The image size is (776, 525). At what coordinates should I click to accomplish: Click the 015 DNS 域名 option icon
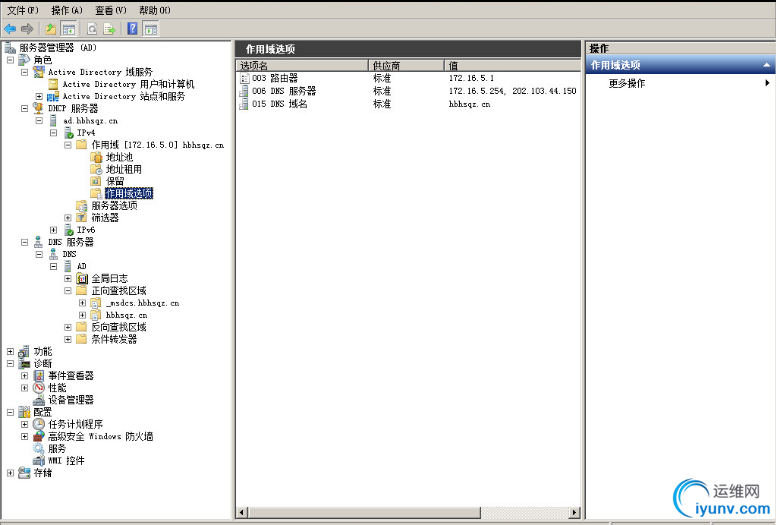pos(244,104)
